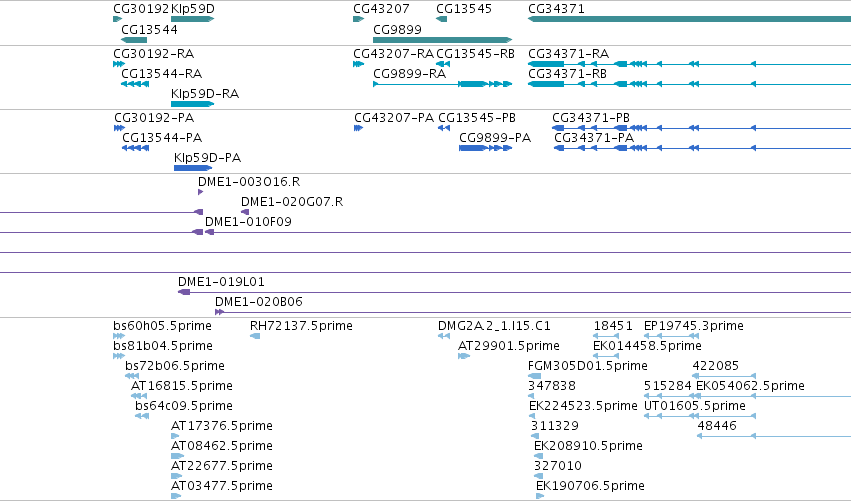Click EST RH72137.5prime

[301, 326]
